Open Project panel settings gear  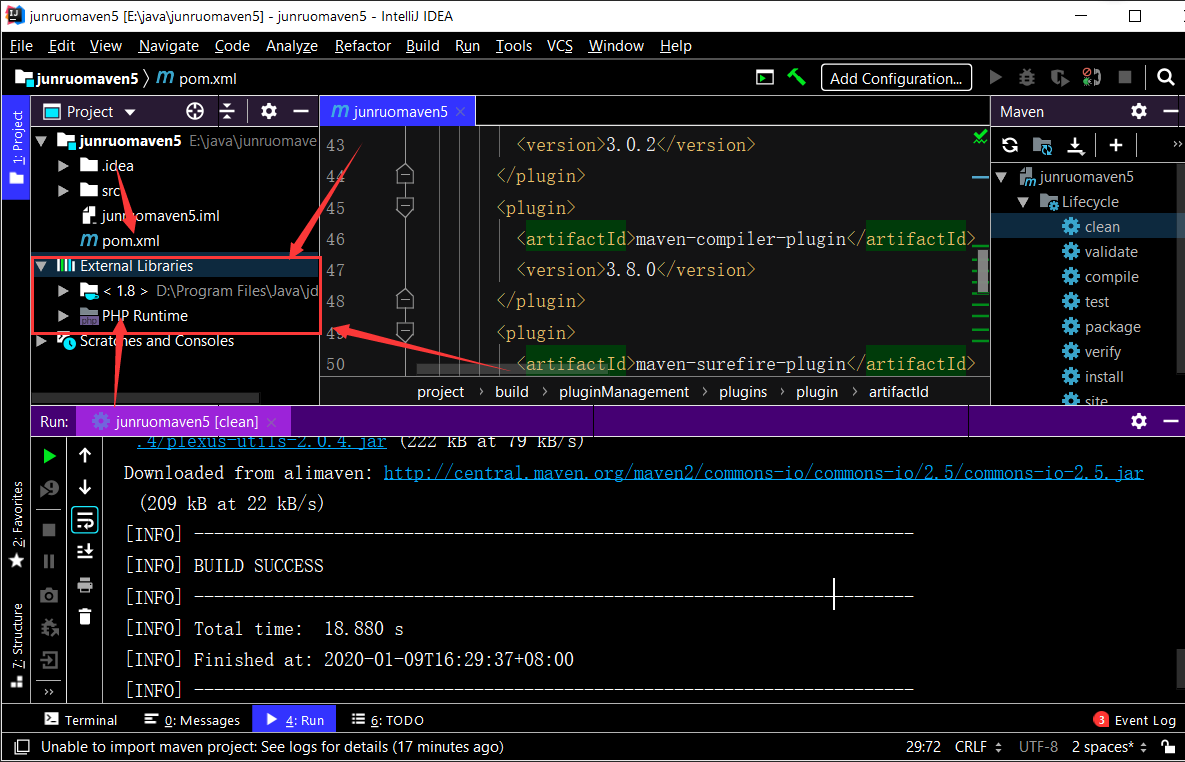click(x=269, y=112)
